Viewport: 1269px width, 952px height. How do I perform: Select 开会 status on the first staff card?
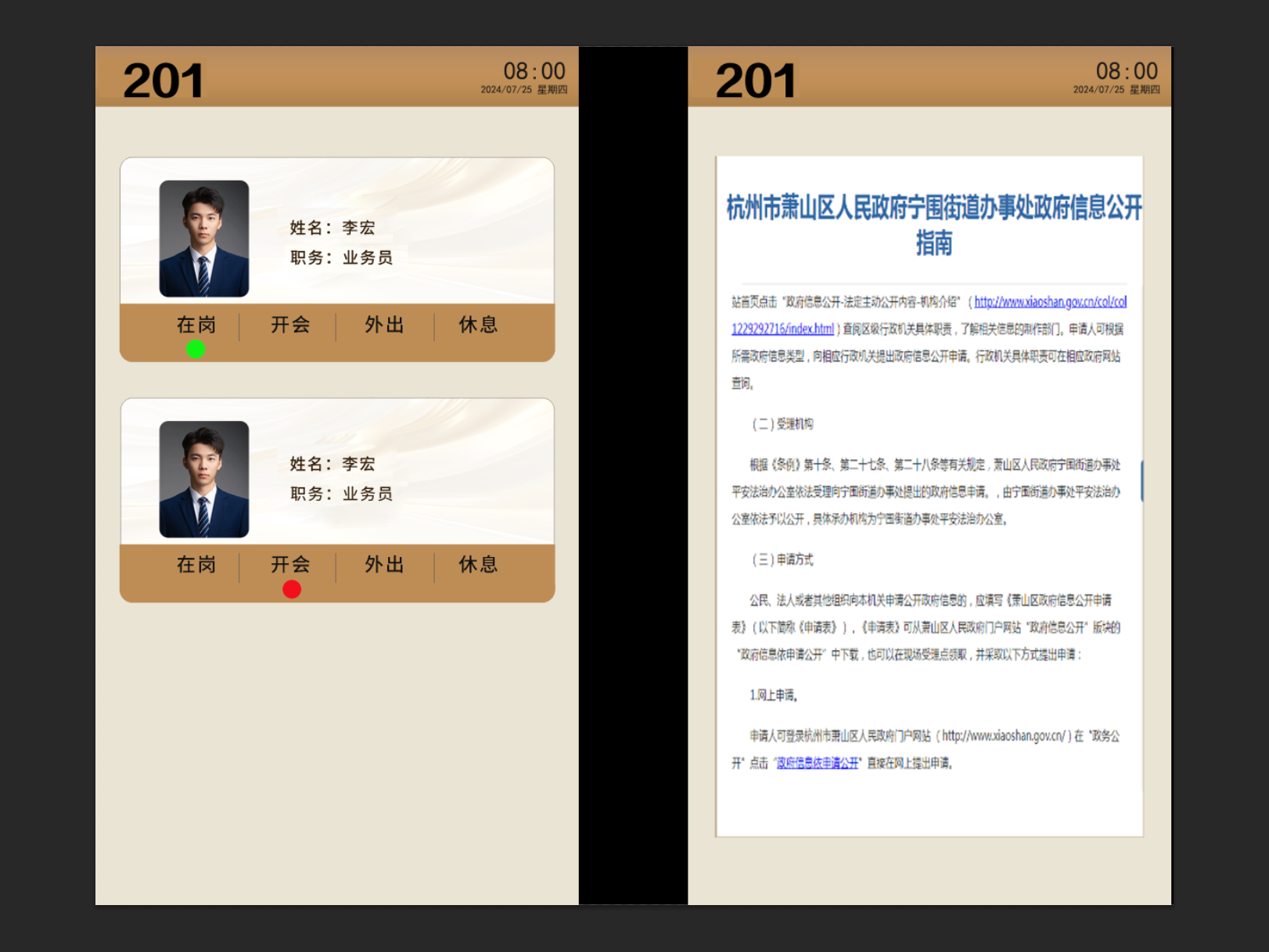point(290,325)
